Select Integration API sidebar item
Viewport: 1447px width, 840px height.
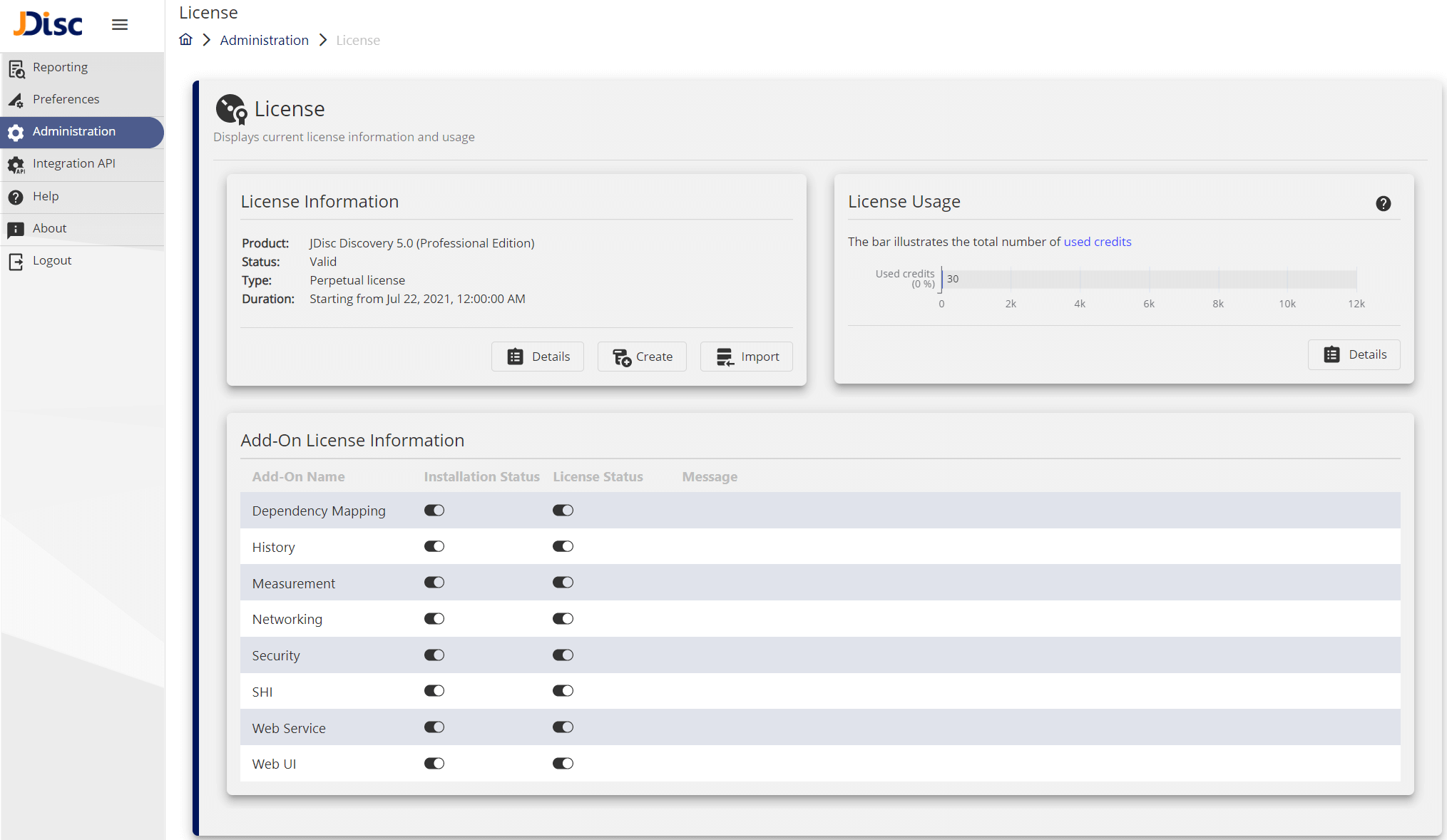[73, 163]
